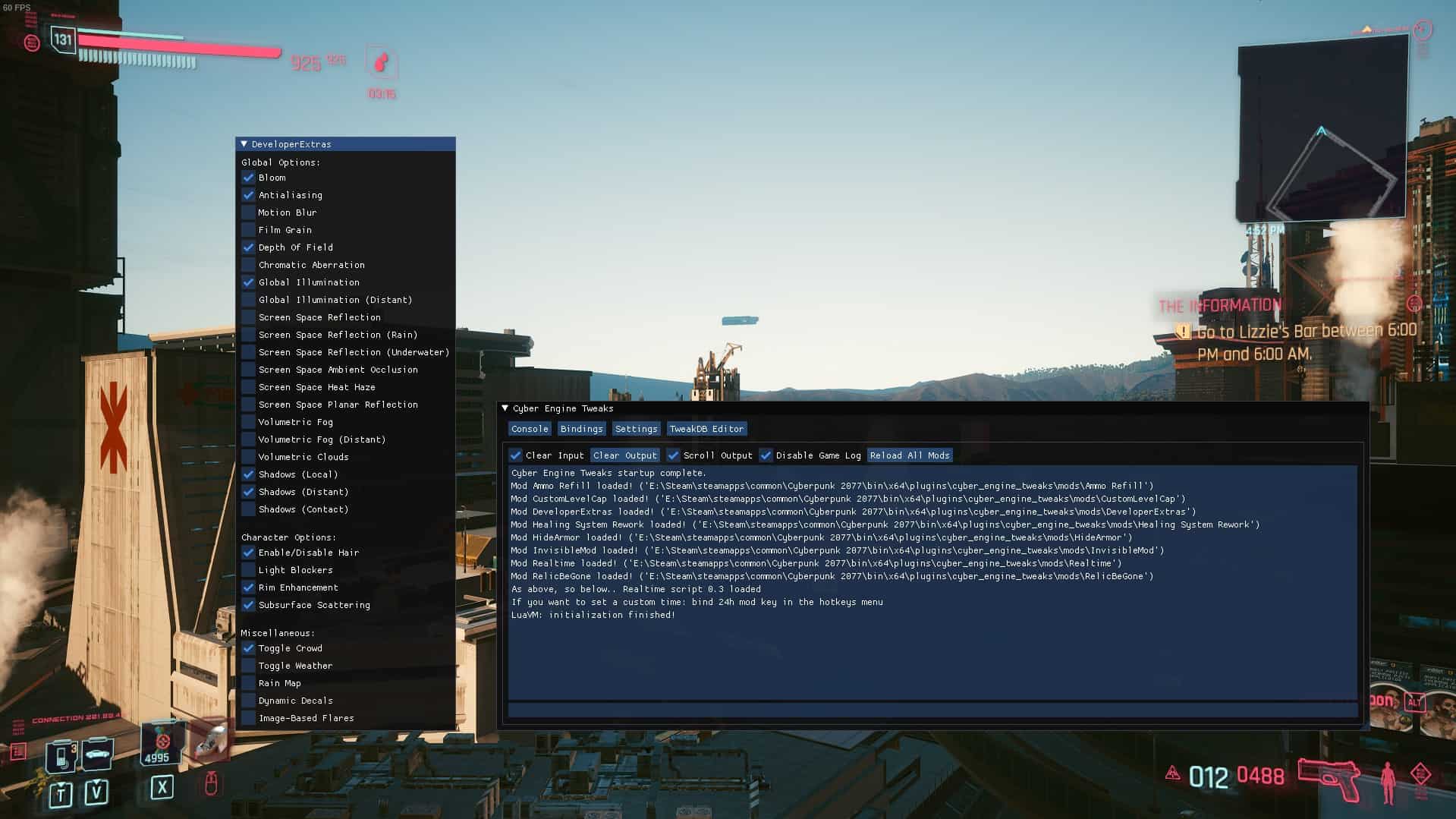The height and width of the screenshot is (819, 1456).
Task: Enable Rain Map
Action: [248, 683]
